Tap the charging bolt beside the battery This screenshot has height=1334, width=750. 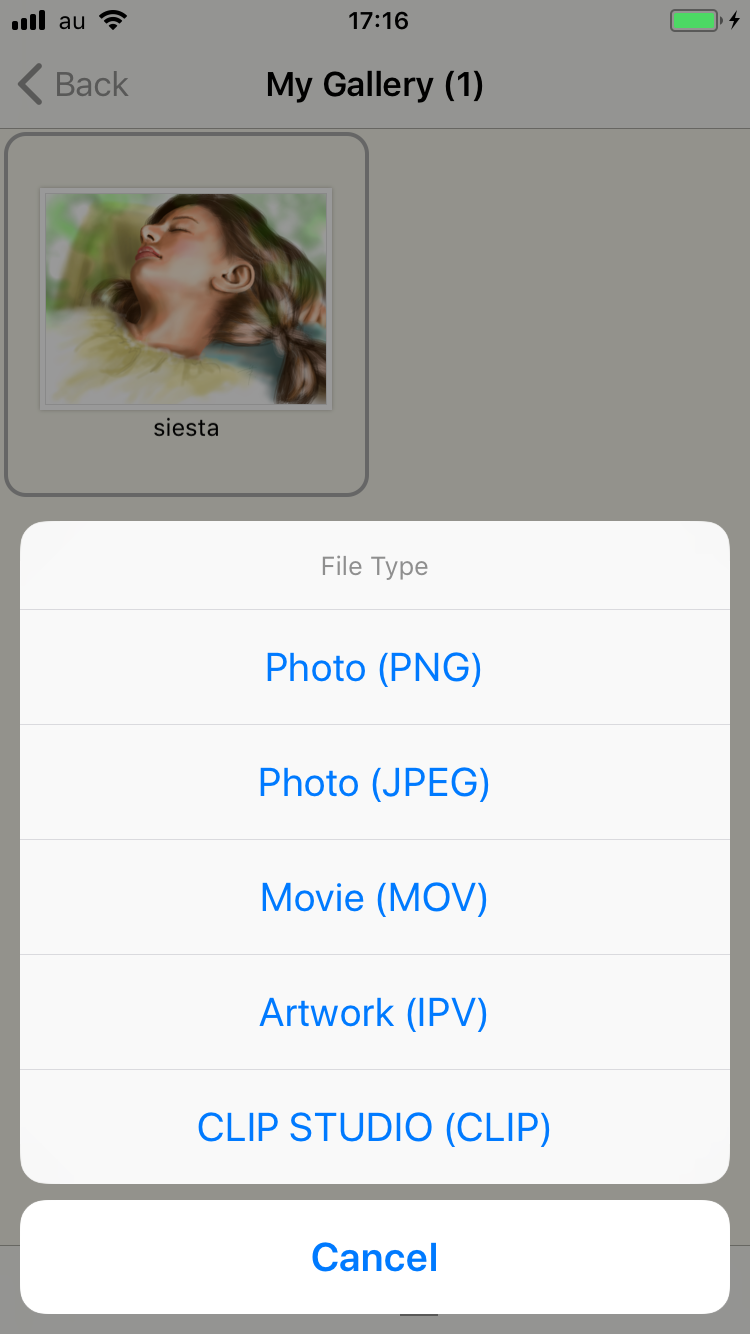(735, 21)
